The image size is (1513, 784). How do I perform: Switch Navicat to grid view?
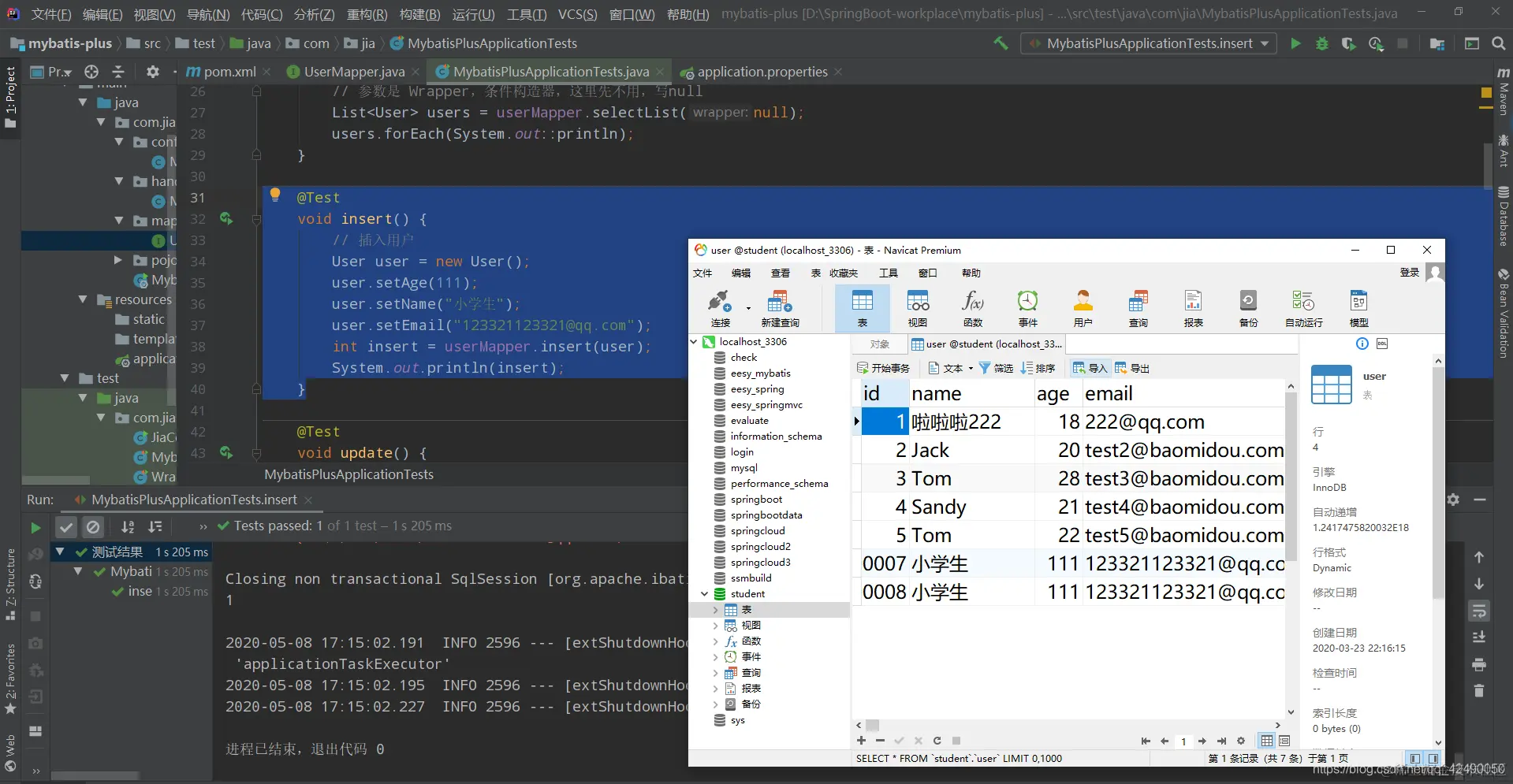tap(1266, 741)
